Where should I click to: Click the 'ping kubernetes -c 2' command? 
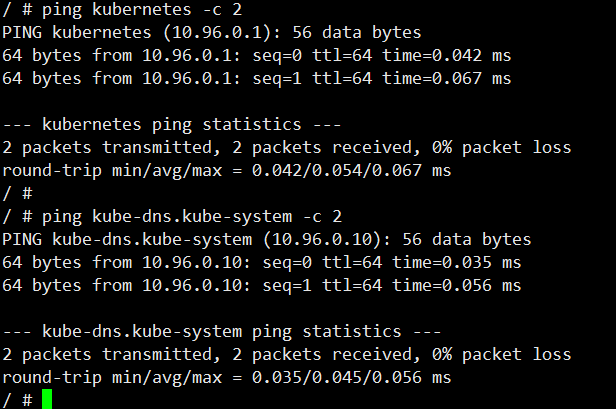coord(142,9)
